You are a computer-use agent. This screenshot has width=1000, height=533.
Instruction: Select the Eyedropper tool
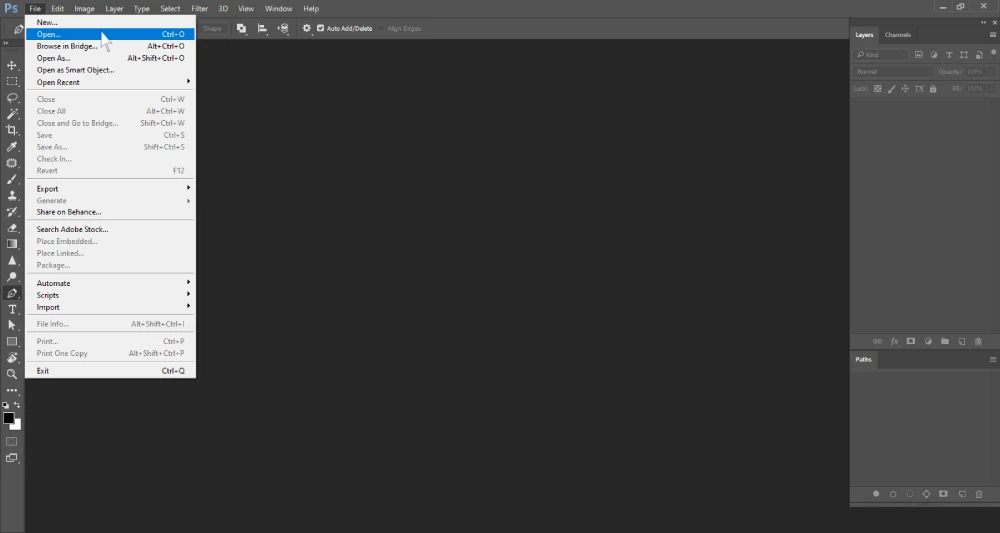(x=11, y=147)
